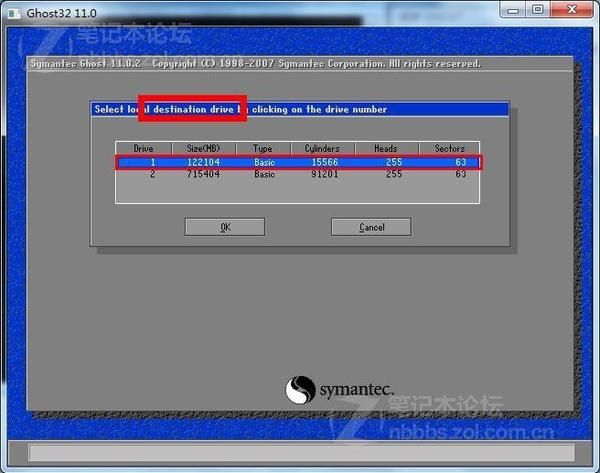This screenshot has height=473, width=600.
Task: Click the Drive column header
Action: [x=143, y=148]
